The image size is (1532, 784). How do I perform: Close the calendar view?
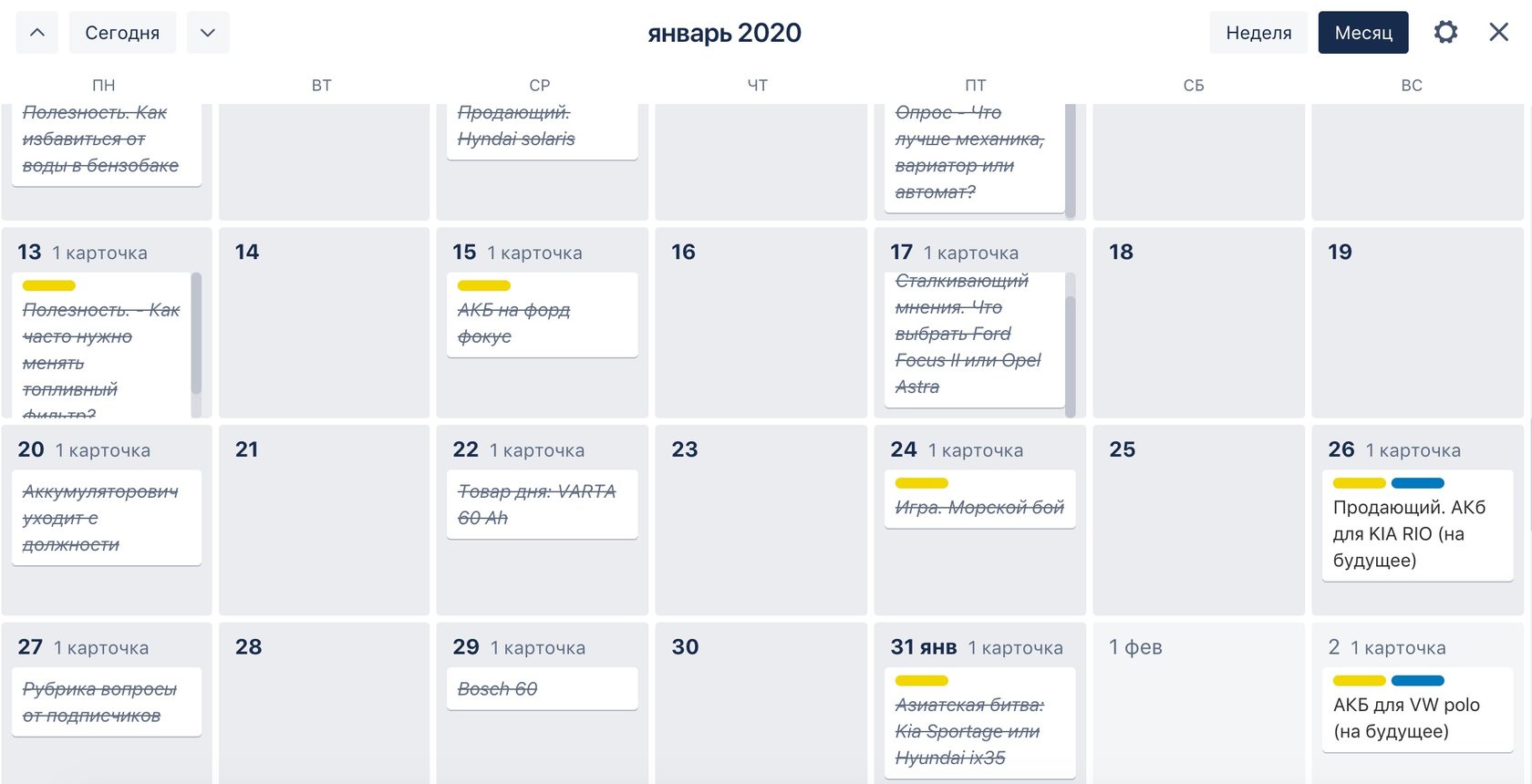tap(1498, 33)
